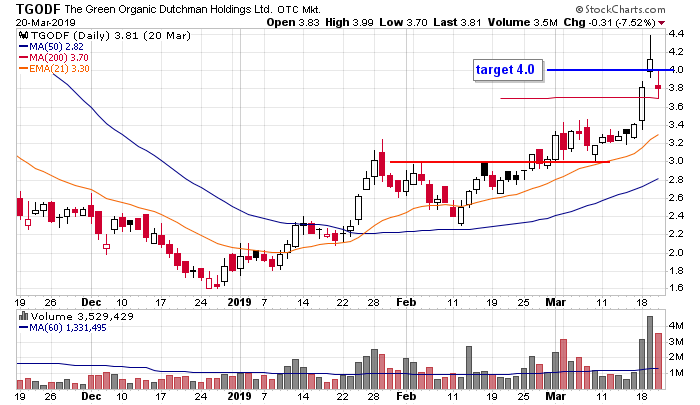The width and height of the screenshot is (700, 405).
Task: Click the Open 3.83 value
Action: 293,22
